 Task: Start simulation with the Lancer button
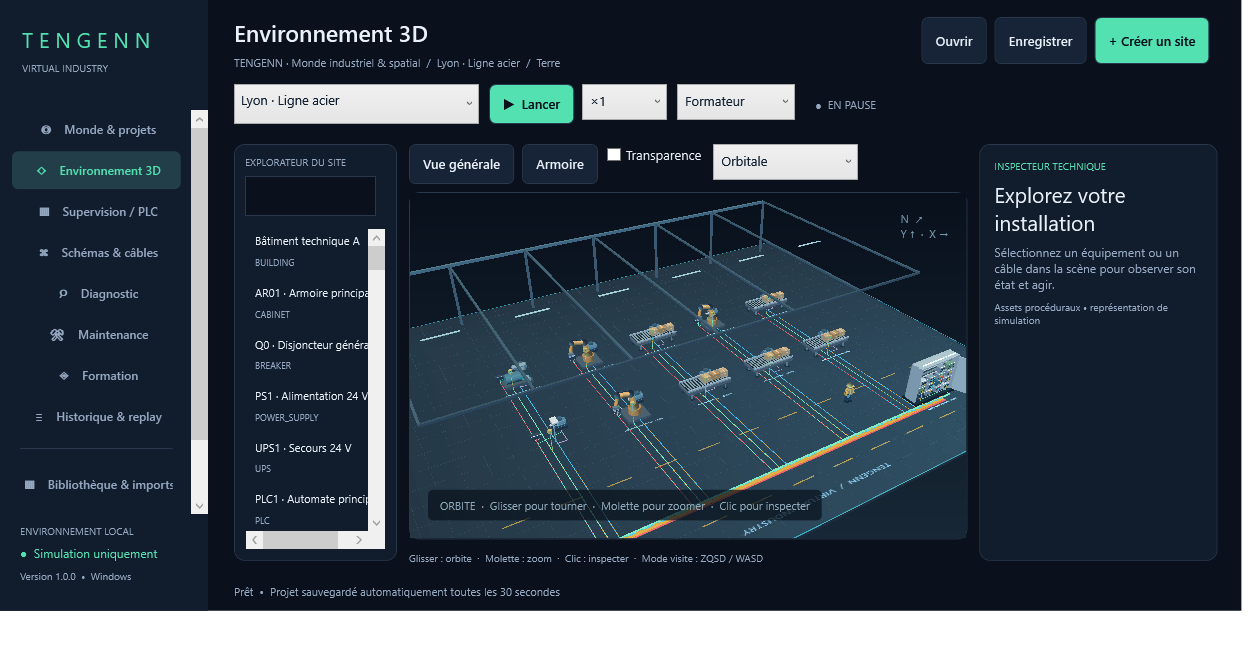531,104
